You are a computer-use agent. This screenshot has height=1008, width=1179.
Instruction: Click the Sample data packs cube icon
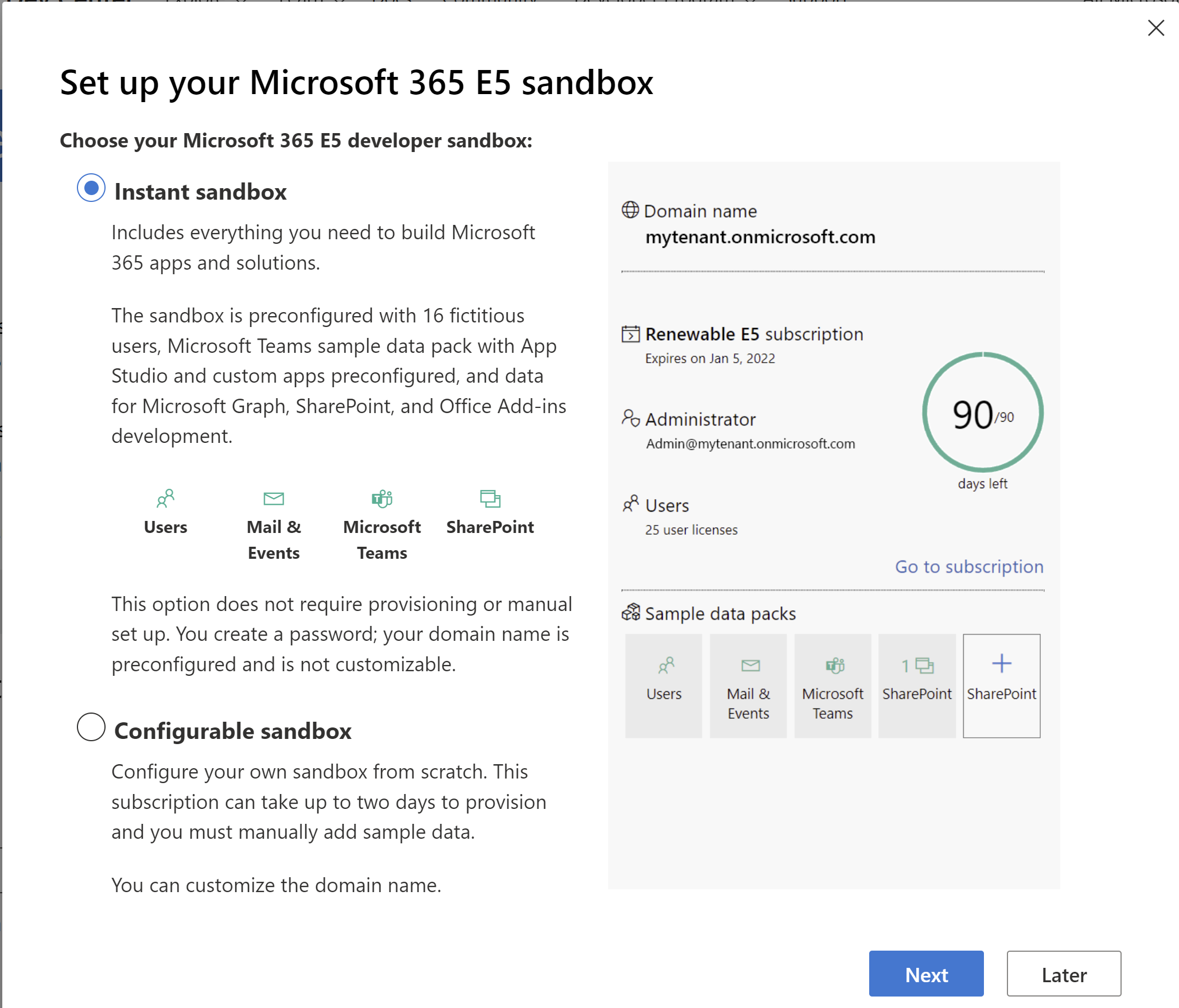(x=630, y=613)
